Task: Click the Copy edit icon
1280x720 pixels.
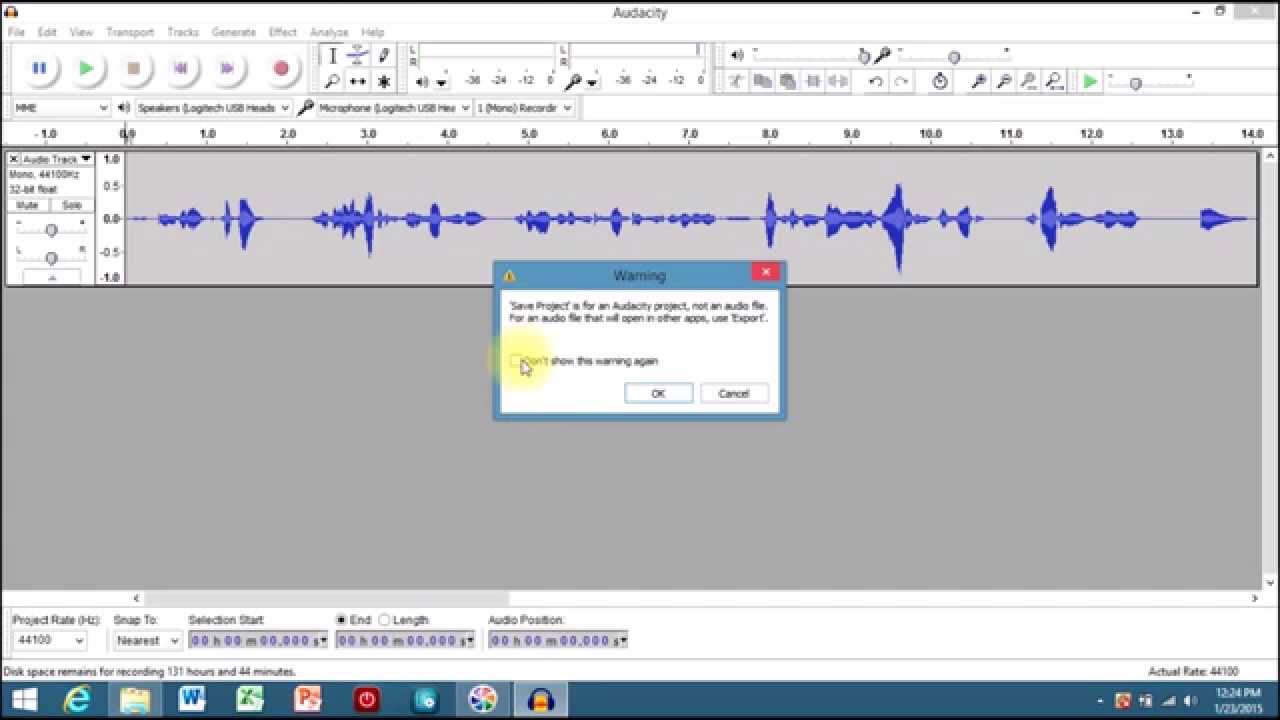Action: (762, 81)
